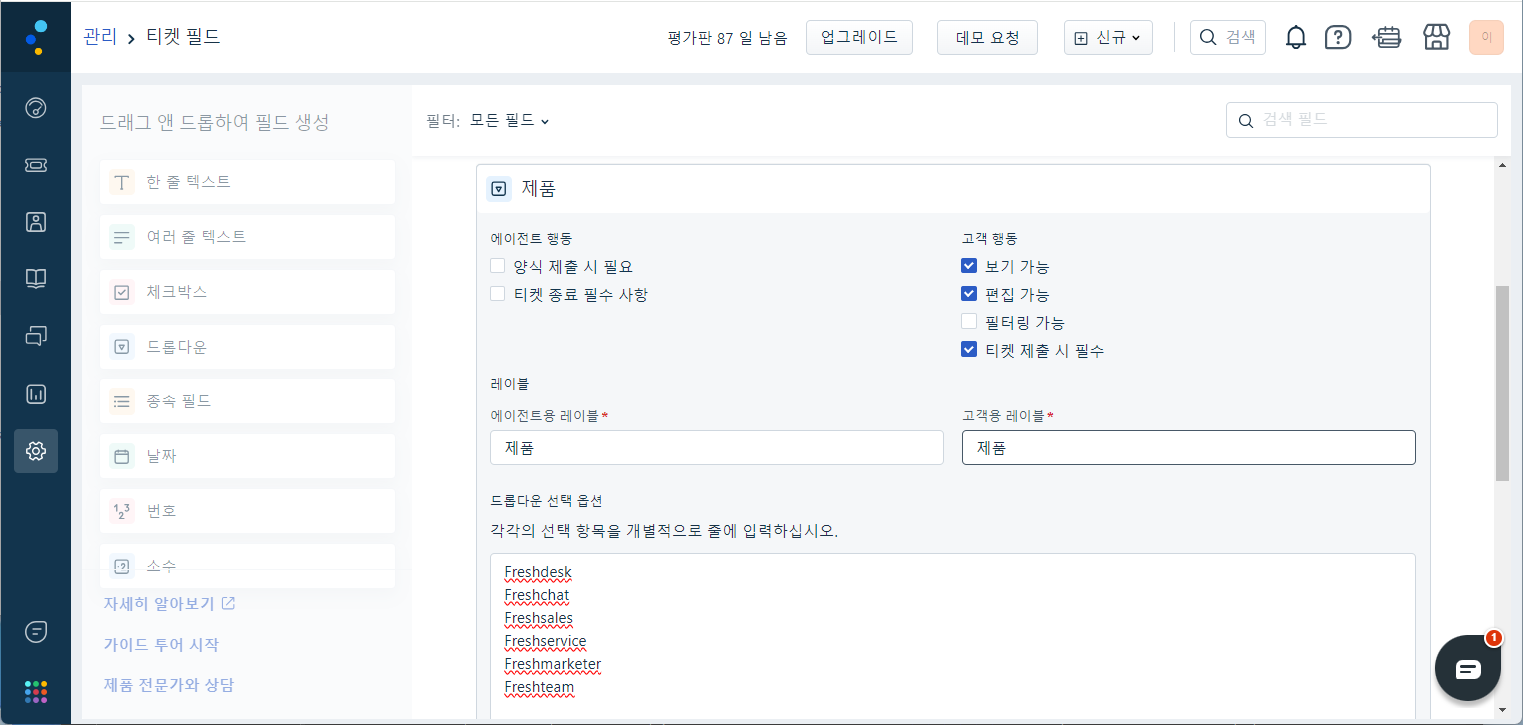1523x725 pixels.
Task: Click the scrollbar down arrow
Action: 1502,709
